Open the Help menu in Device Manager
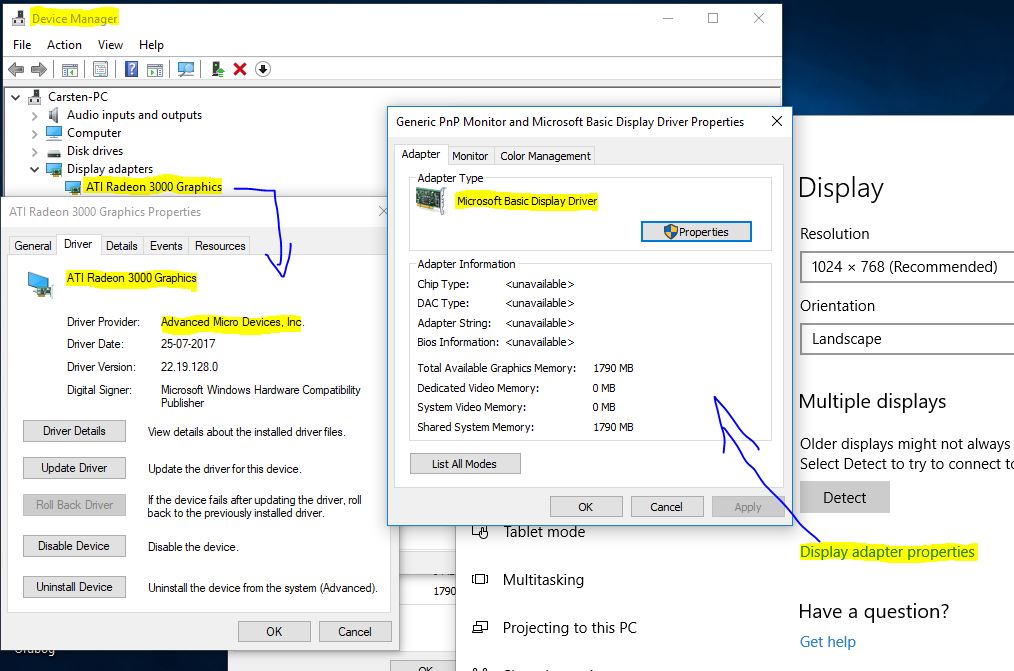Viewport: 1014px width, 671px height. point(151,45)
